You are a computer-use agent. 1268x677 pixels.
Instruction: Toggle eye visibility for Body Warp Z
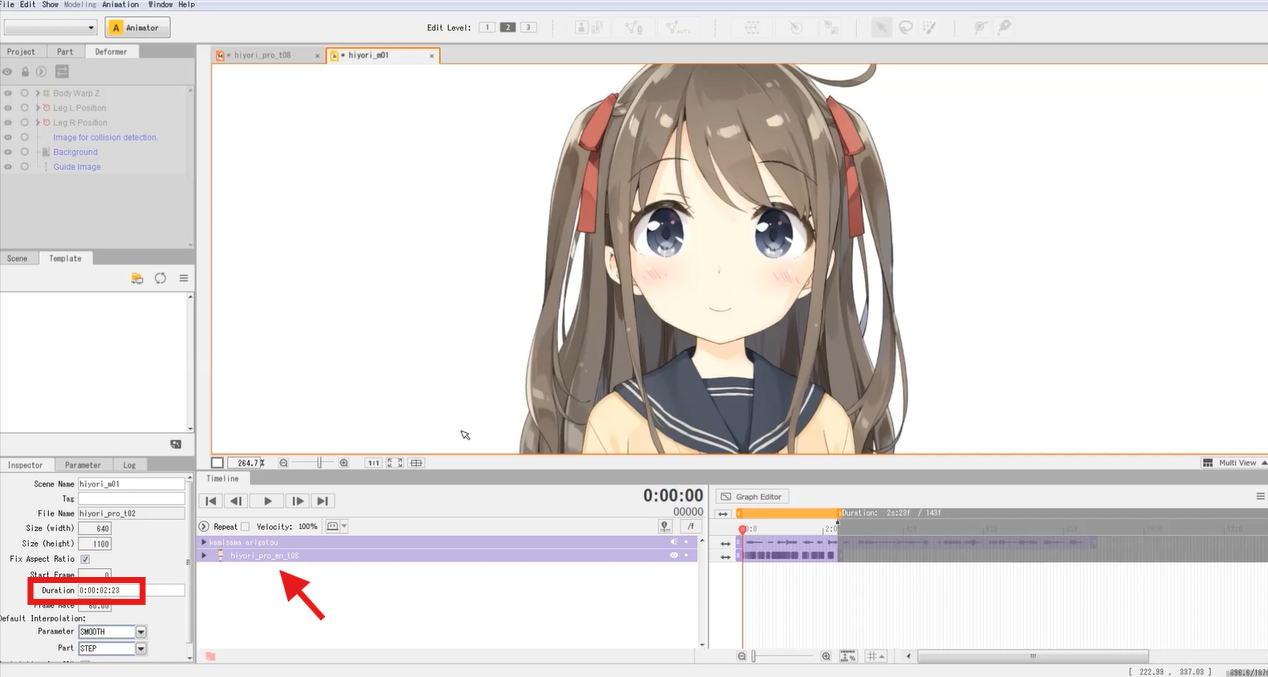(x=8, y=93)
